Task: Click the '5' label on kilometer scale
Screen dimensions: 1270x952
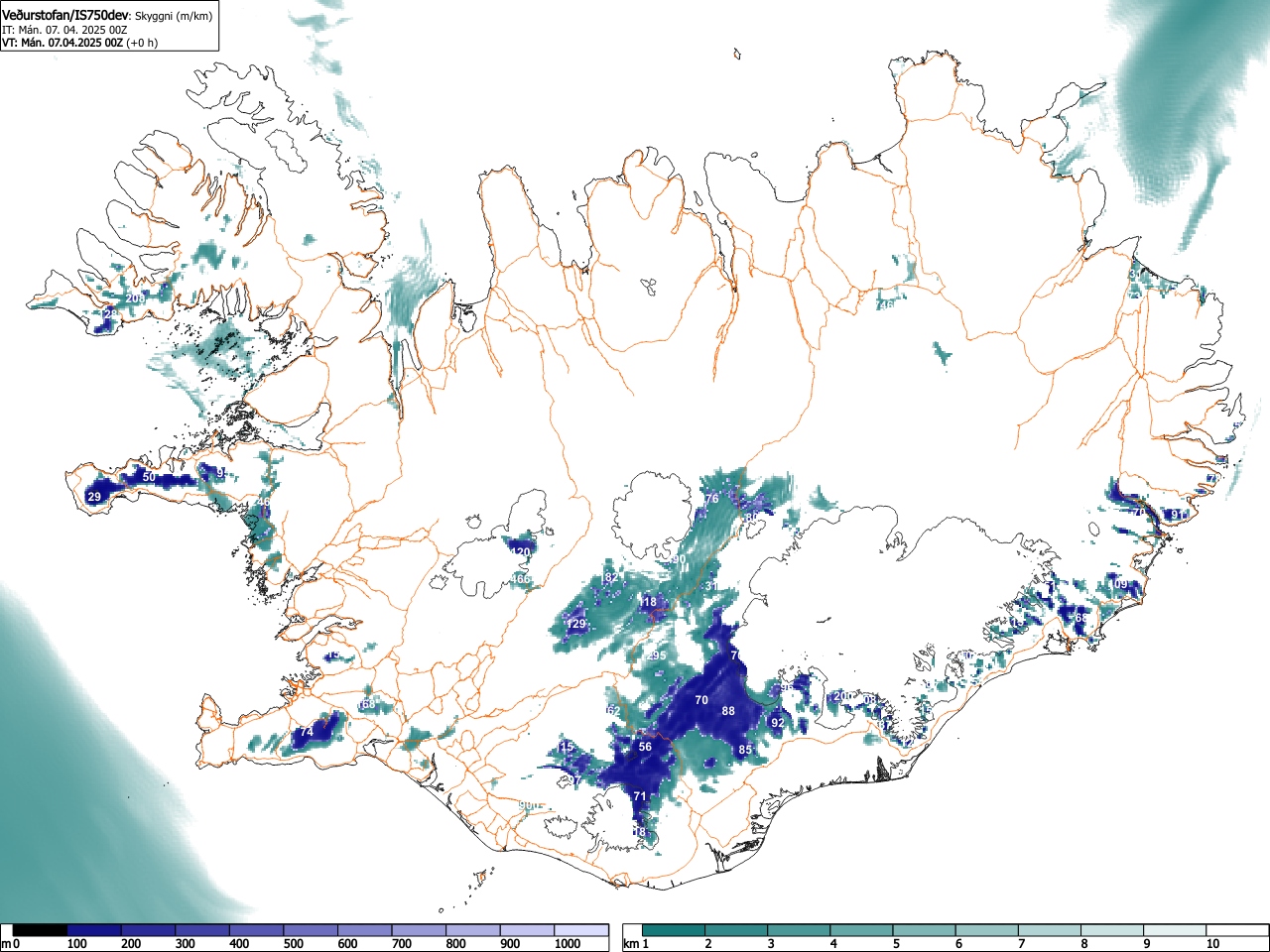Action: [x=896, y=944]
